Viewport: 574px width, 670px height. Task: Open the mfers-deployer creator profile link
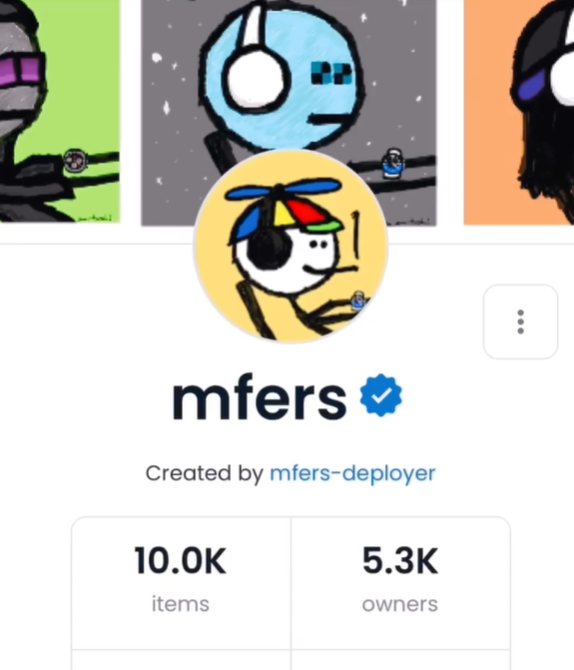click(x=353, y=473)
